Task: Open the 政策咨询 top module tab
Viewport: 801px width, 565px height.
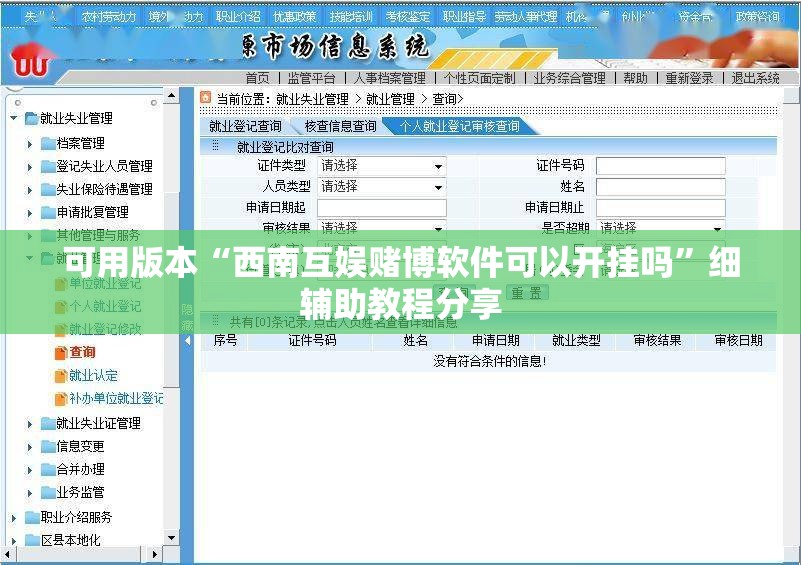Action: coord(758,16)
